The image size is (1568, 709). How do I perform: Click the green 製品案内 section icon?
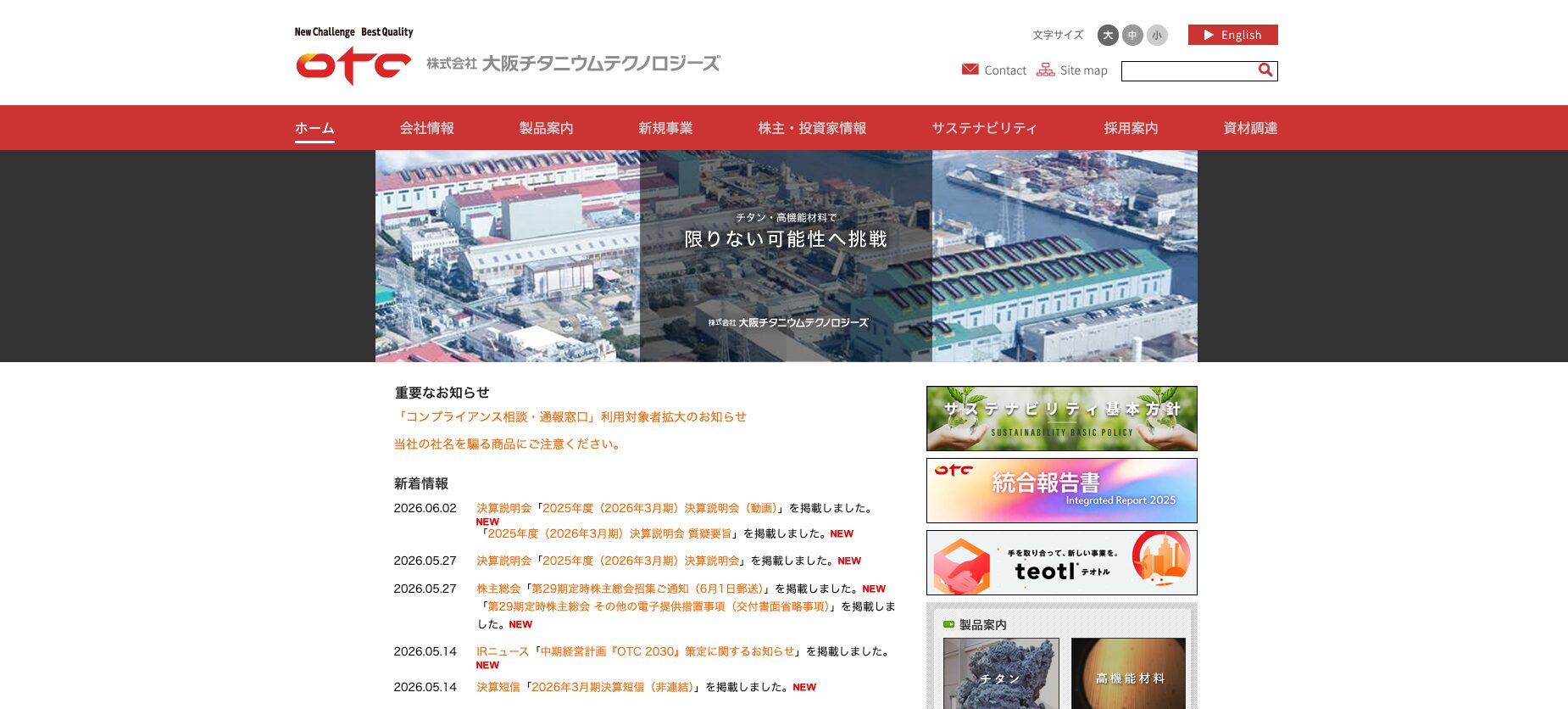coord(949,624)
